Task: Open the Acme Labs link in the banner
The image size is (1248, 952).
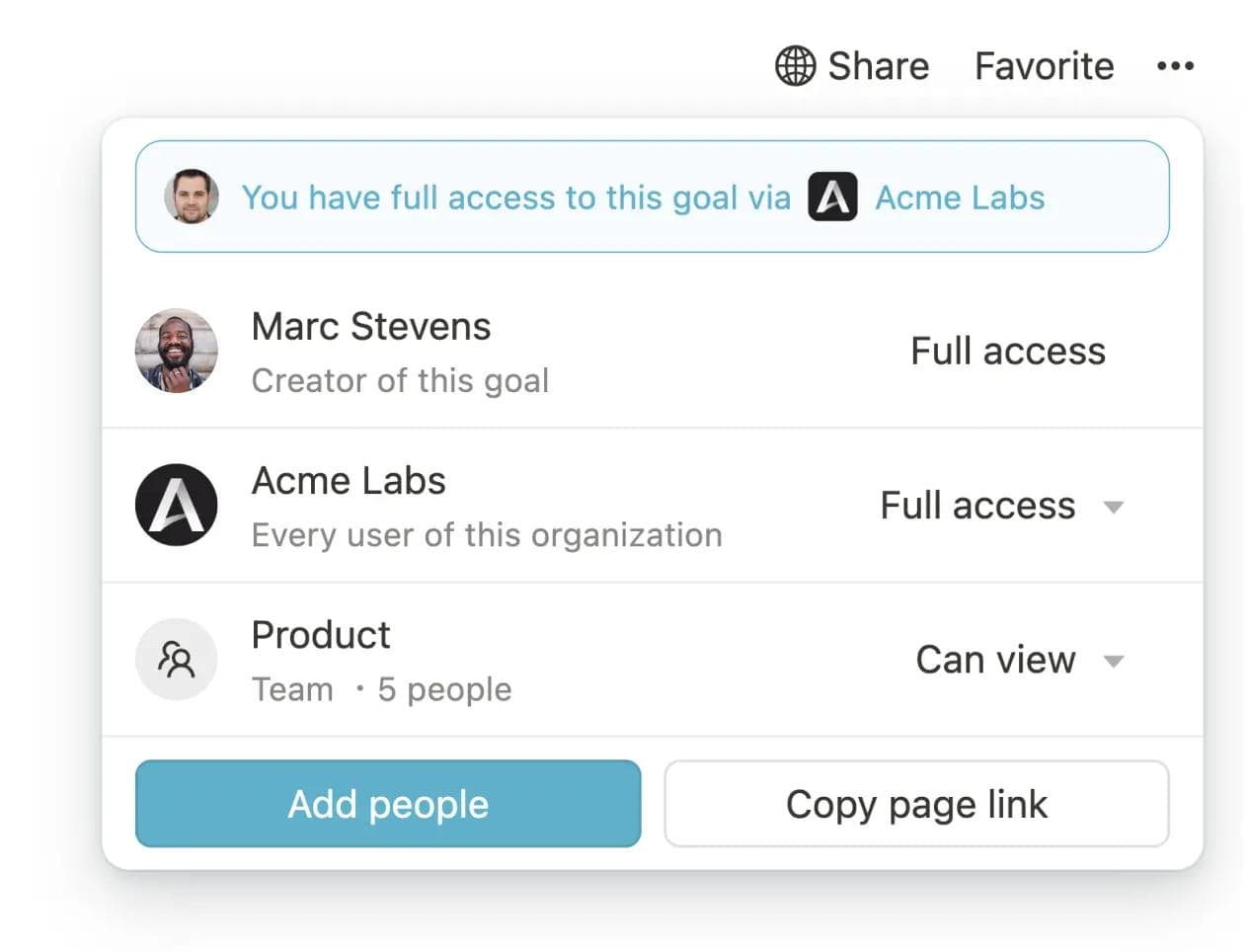Action: [x=958, y=198]
